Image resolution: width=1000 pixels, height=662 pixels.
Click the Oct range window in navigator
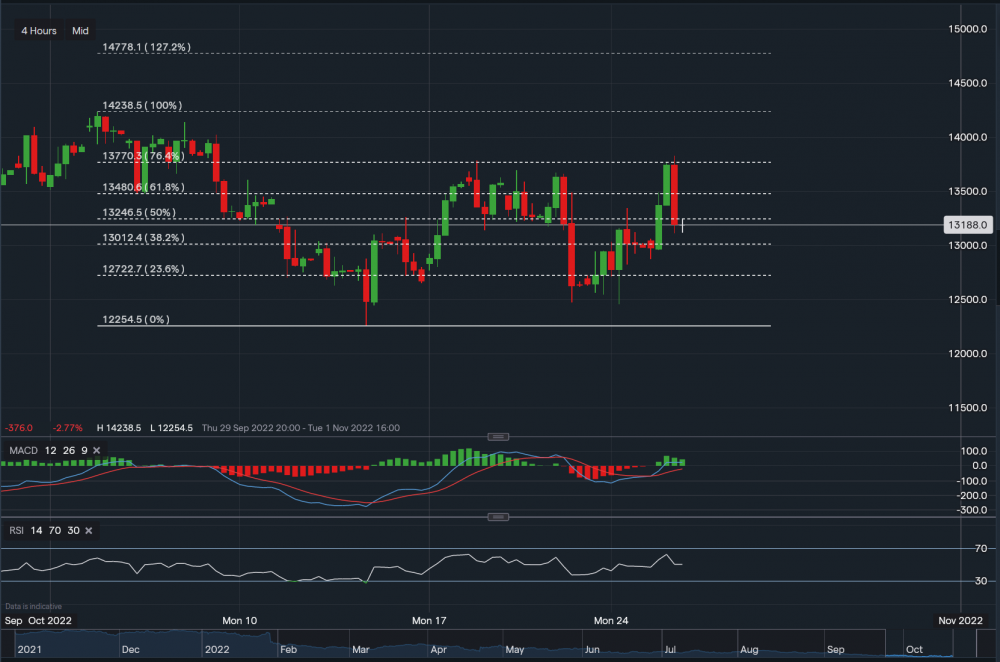coord(912,649)
